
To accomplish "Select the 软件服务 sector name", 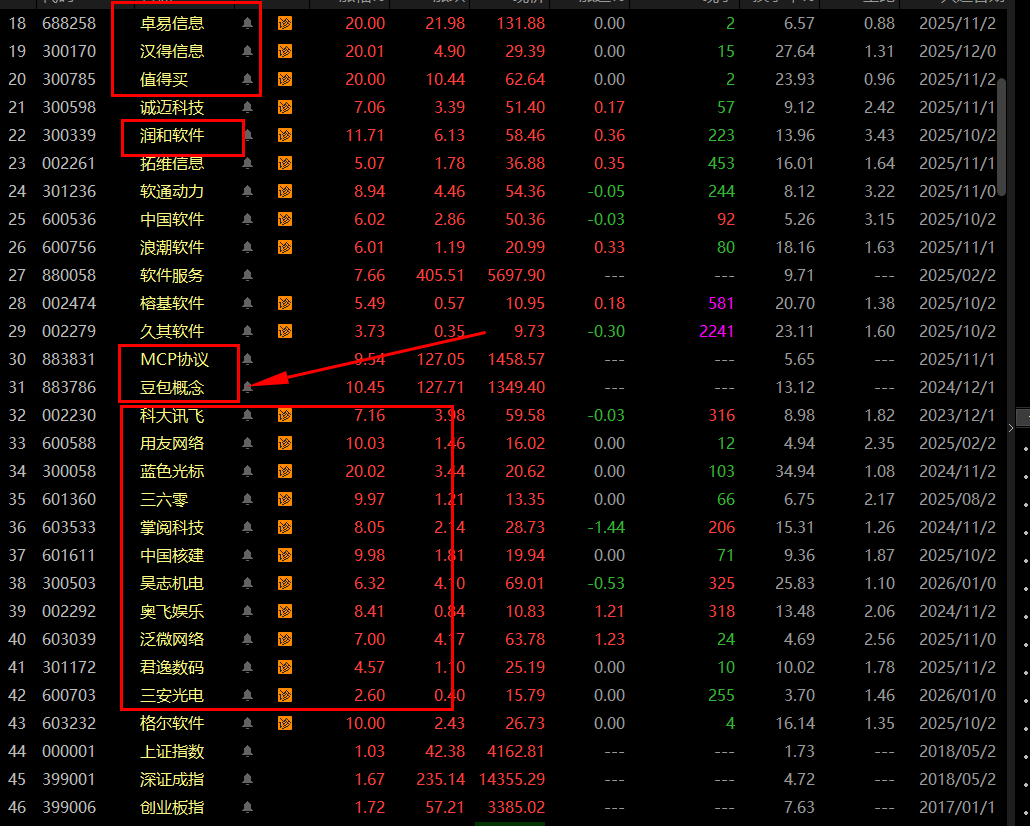I will pos(172,275).
